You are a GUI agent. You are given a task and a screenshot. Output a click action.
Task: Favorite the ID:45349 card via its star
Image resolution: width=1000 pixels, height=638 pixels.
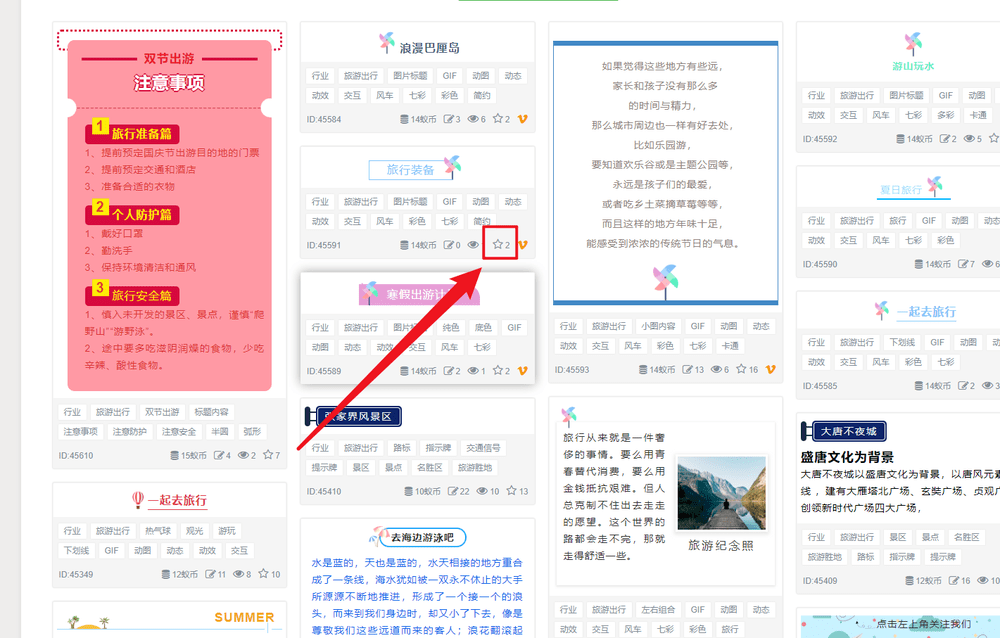click(x=263, y=574)
